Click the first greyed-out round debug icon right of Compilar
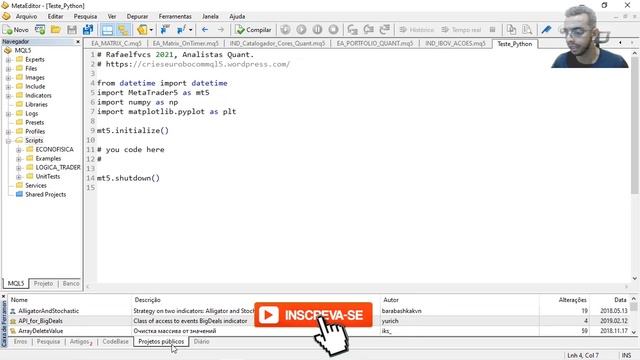 (x=285, y=29)
